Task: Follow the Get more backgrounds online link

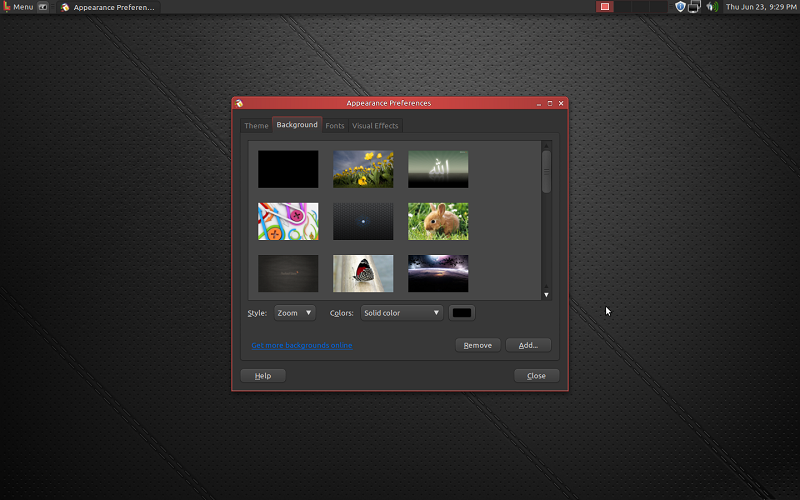Action: point(301,345)
